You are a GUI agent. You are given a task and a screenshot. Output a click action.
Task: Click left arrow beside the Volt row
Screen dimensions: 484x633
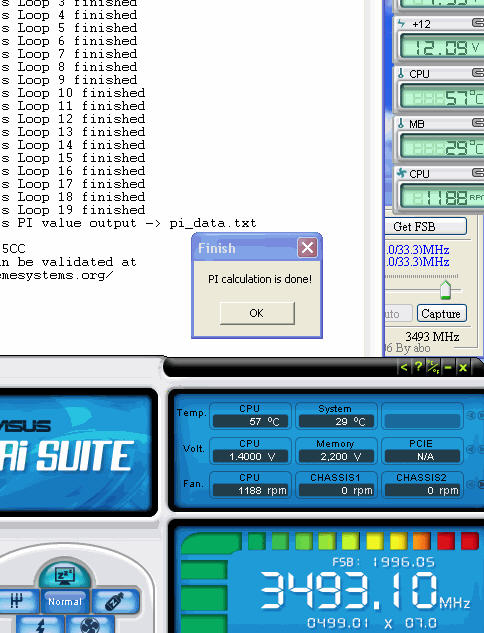coord(471,449)
